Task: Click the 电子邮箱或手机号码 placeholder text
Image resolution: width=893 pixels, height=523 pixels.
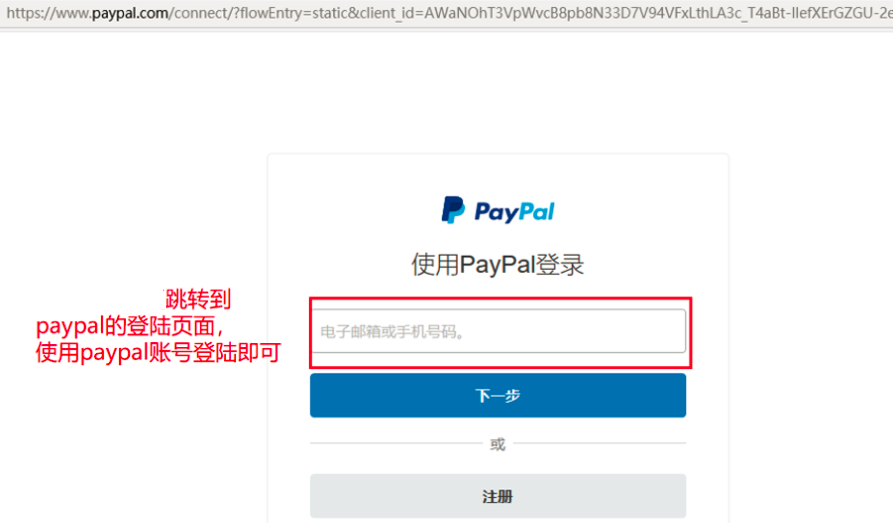Action: click(x=392, y=332)
